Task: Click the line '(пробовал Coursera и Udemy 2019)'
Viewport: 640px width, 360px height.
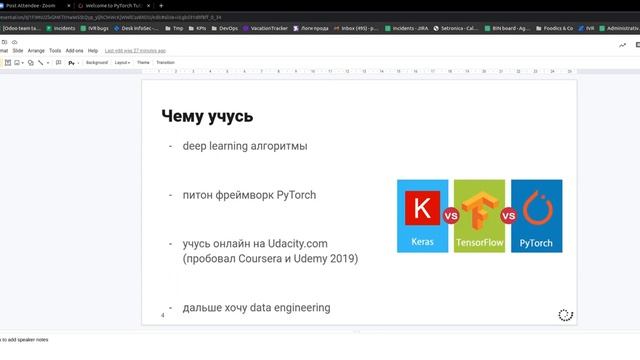Action: (270, 259)
